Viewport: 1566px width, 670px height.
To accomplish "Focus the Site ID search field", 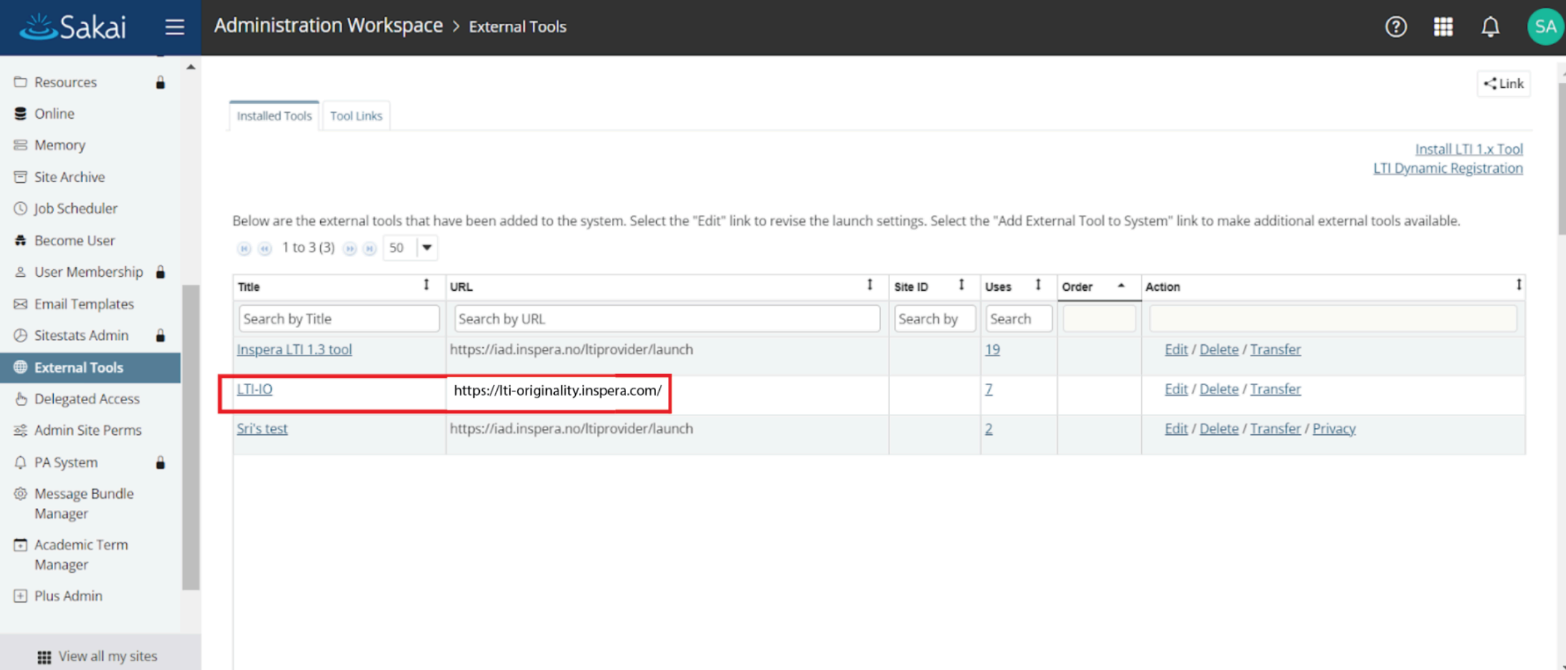I will [x=935, y=319].
